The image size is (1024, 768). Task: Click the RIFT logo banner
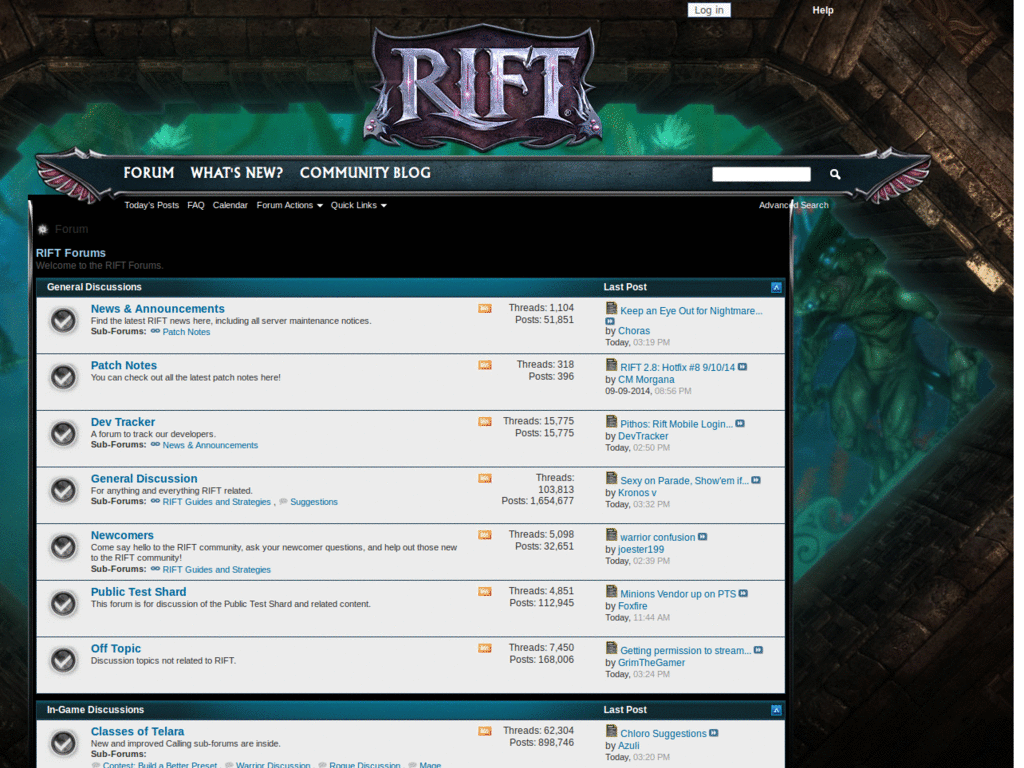[483, 87]
